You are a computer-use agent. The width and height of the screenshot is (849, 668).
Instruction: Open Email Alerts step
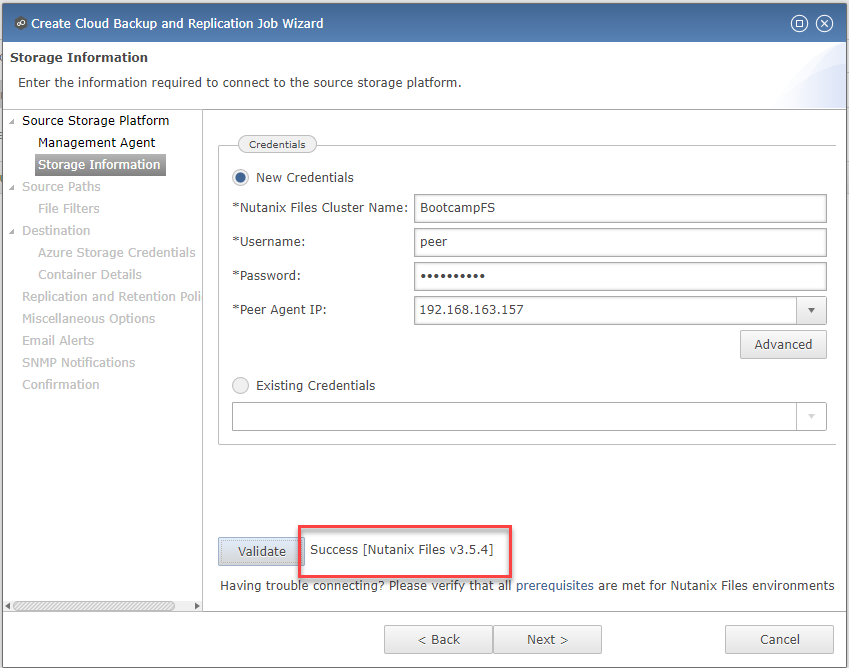click(58, 340)
